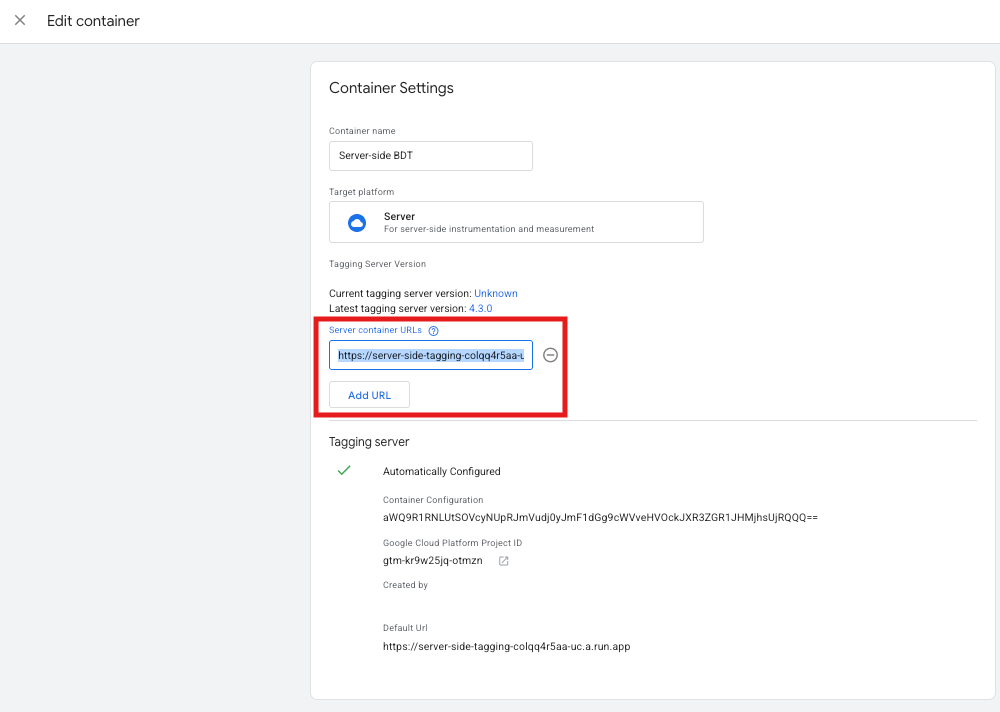Click the Tagging Server Version label
This screenshot has height=712, width=1000.
(x=377, y=263)
